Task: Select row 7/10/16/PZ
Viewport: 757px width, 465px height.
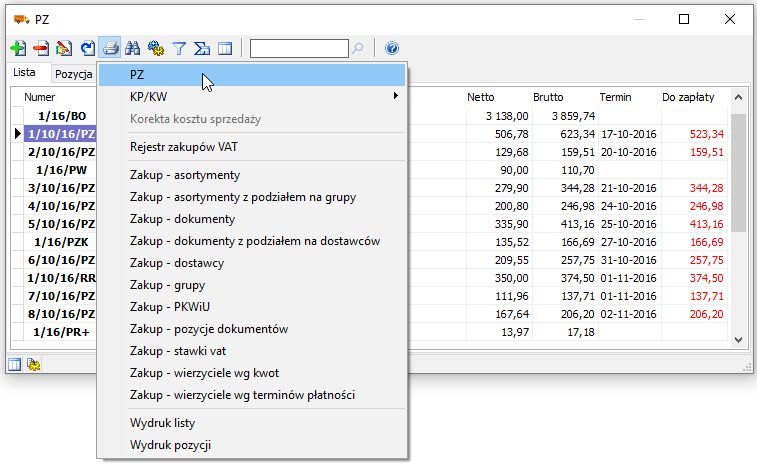Action: click(x=61, y=296)
